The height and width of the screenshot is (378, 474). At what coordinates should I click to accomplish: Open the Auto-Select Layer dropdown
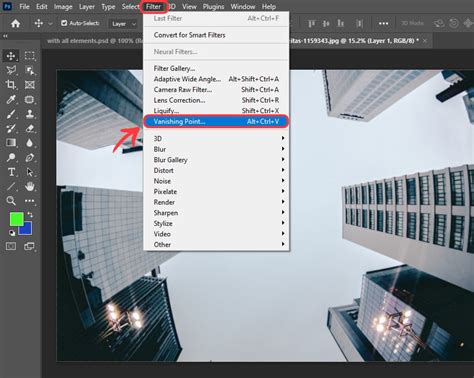(x=124, y=24)
